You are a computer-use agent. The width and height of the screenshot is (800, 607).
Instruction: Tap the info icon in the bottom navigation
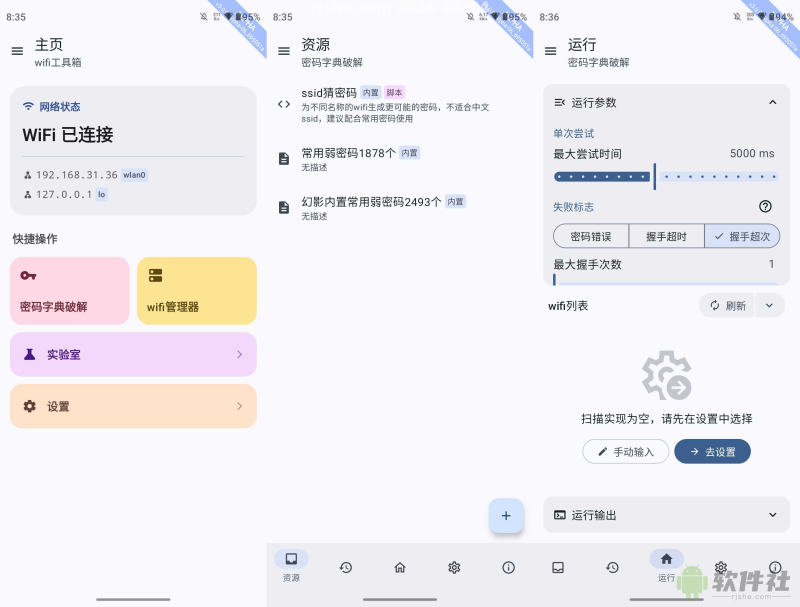pos(509,567)
